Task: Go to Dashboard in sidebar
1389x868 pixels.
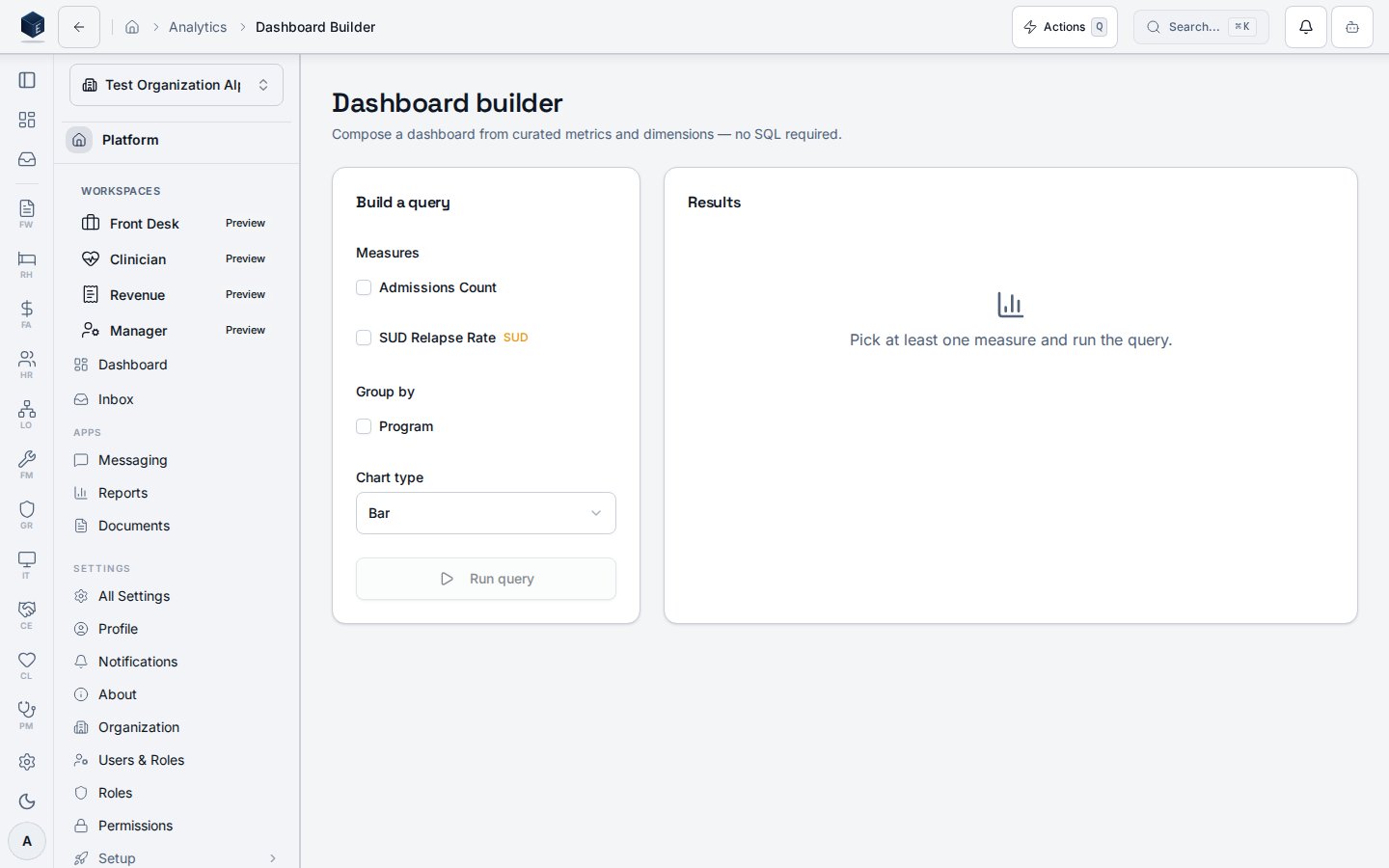Action: click(x=176, y=365)
